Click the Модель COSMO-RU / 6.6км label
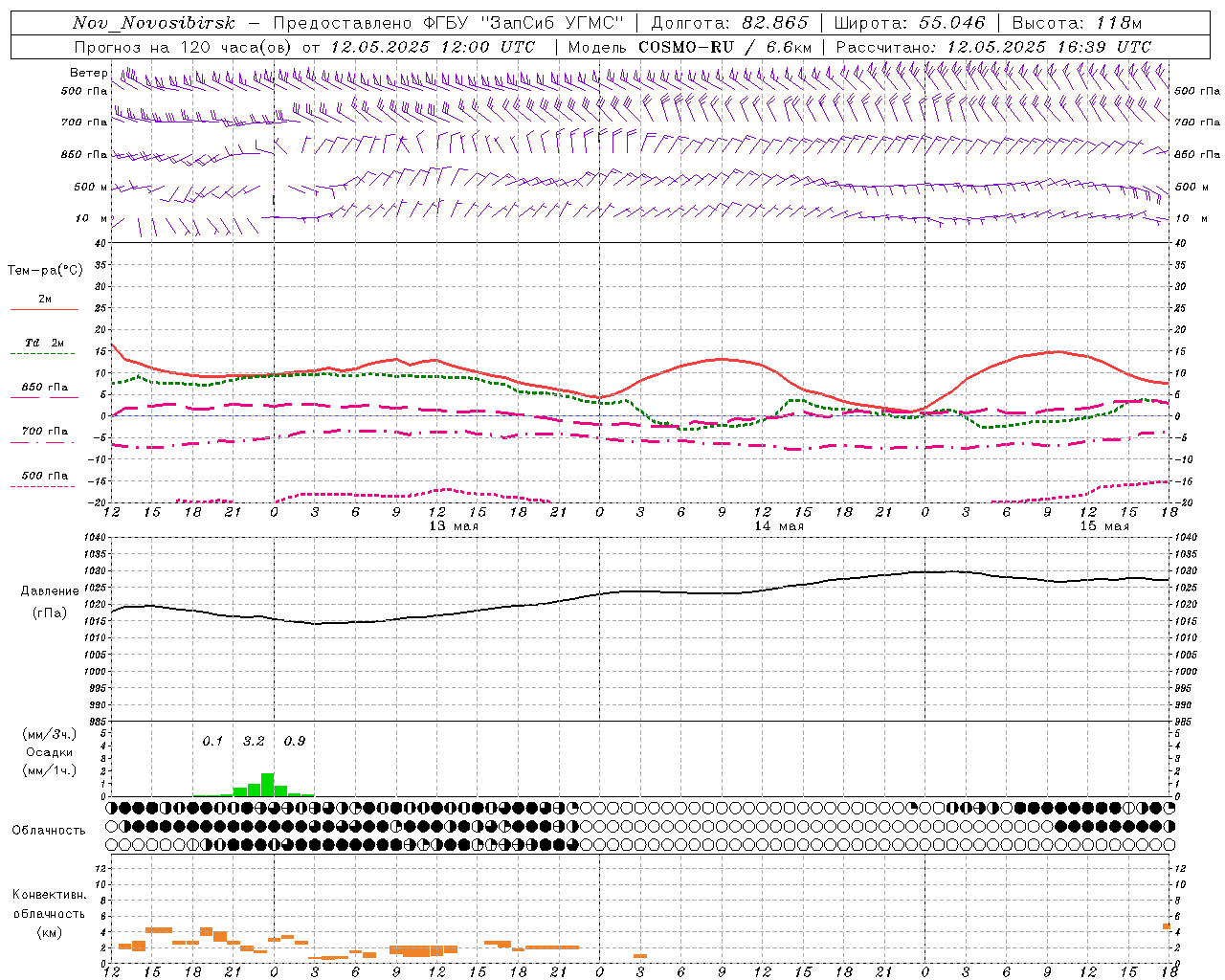This screenshot has height=980, width=1225. [x=690, y=47]
